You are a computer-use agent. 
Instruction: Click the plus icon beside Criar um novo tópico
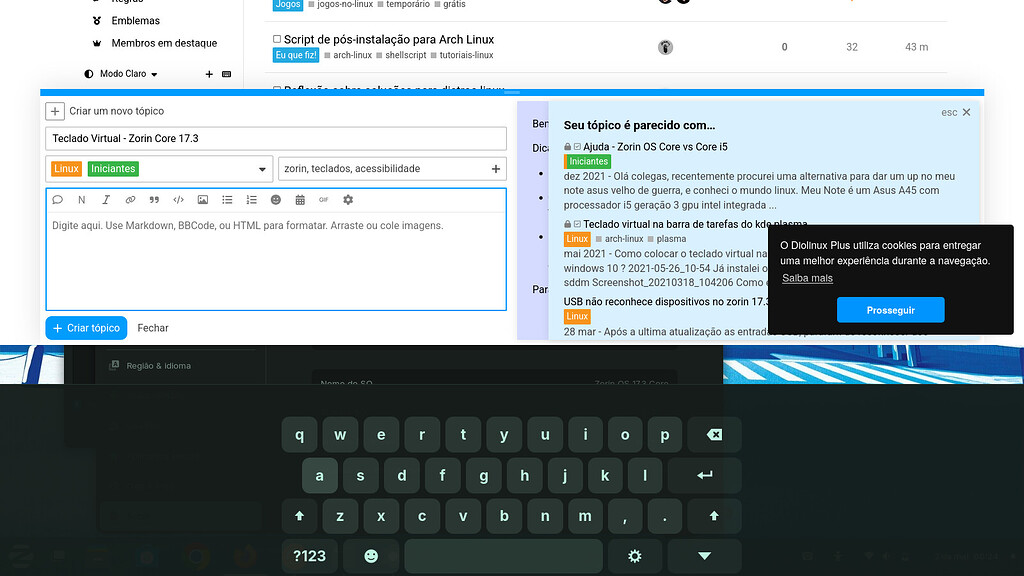55,111
